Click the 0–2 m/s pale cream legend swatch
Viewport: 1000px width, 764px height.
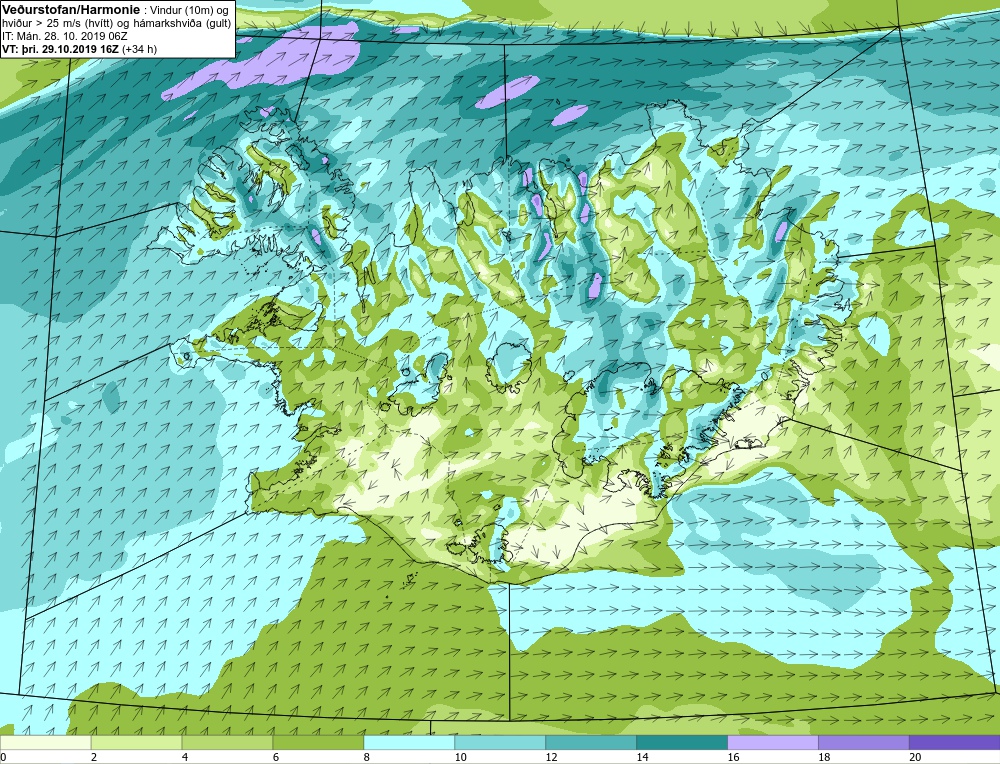pyautogui.click(x=46, y=742)
